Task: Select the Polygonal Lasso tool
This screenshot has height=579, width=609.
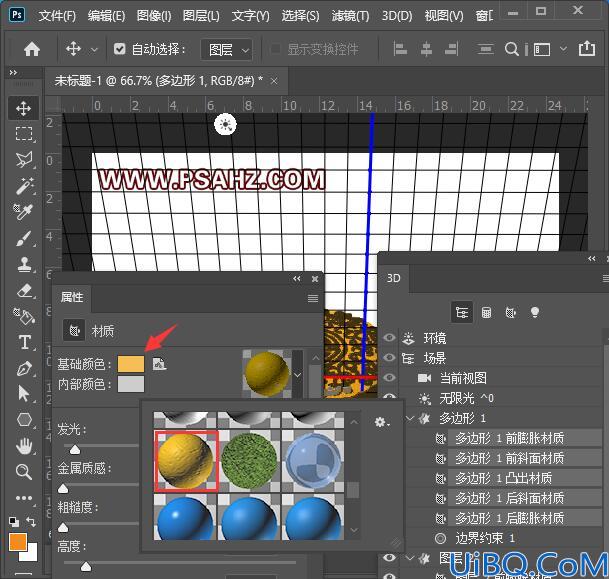Action: click(x=24, y=159)
